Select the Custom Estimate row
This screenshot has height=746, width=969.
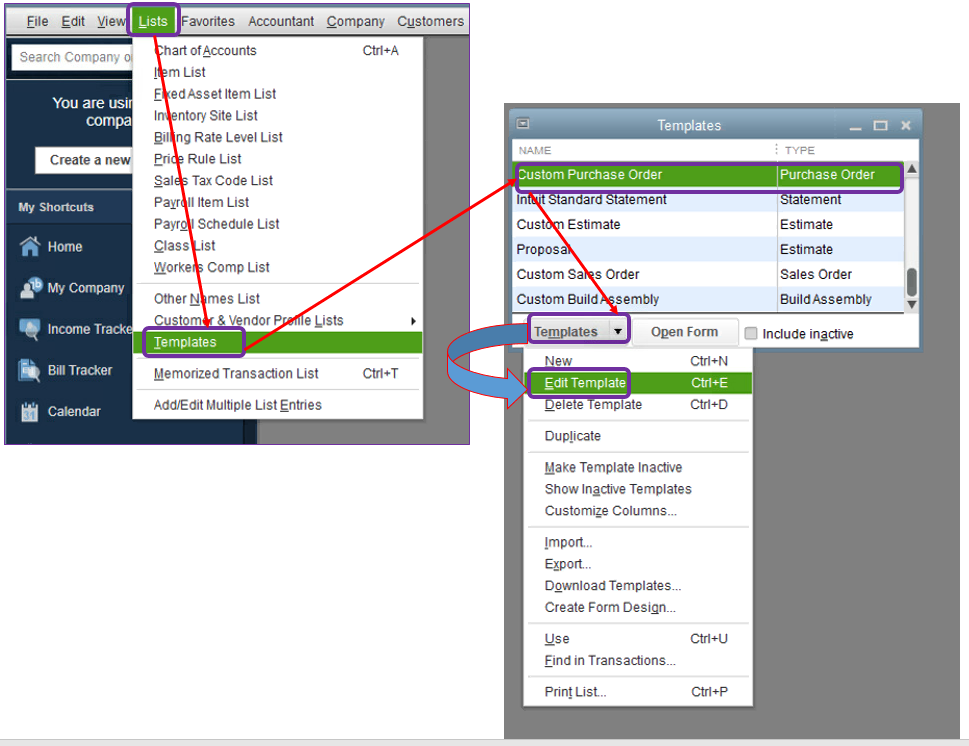pyautogui.click(x=708, y=224)
